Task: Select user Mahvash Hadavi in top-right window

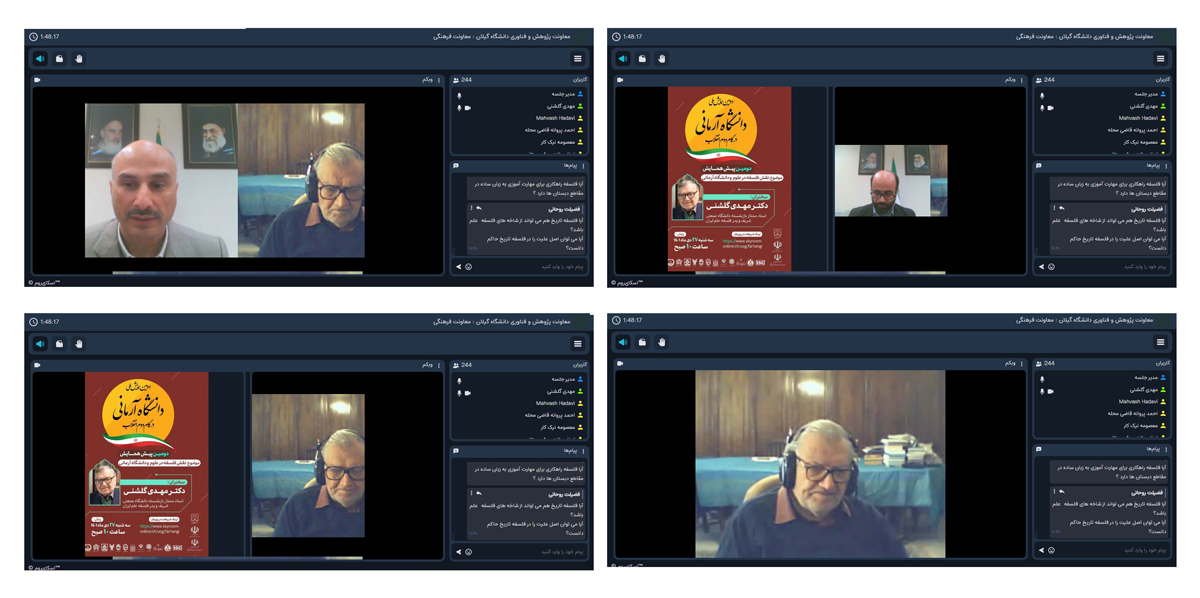Action: point(1141,118)
